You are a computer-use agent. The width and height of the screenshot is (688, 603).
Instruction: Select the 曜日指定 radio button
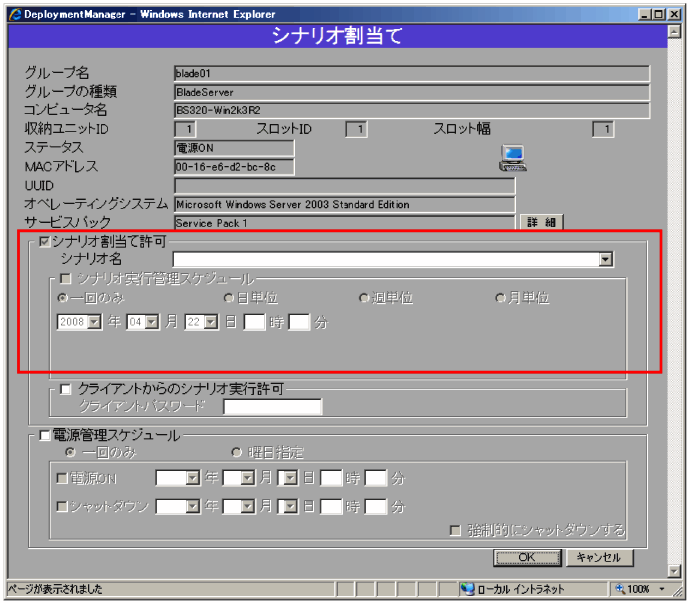pos(236,452)
